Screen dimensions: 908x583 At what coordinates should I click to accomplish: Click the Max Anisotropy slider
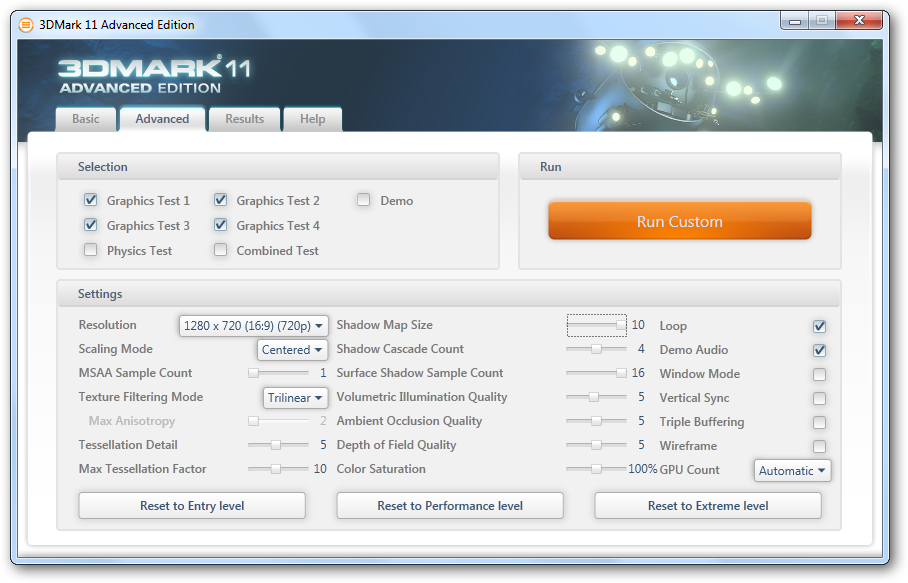[279, 421]
